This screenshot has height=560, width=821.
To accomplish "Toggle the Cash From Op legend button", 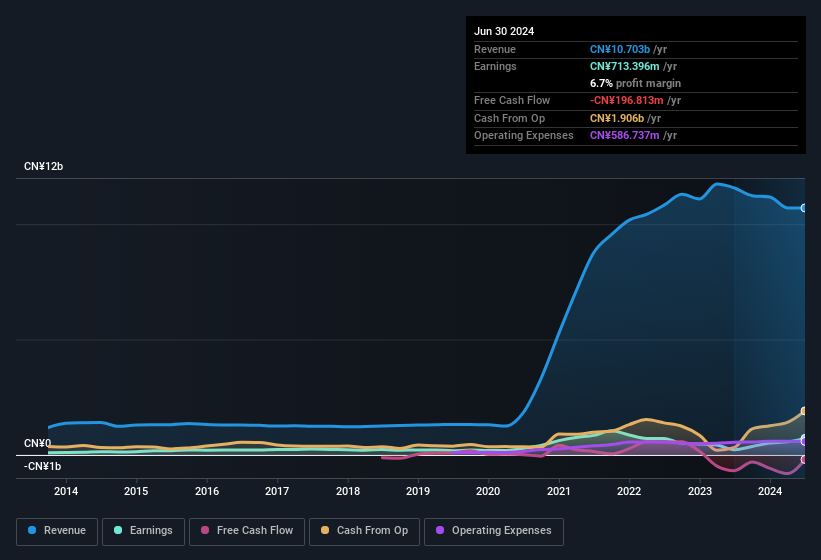I will click(364, 531).
